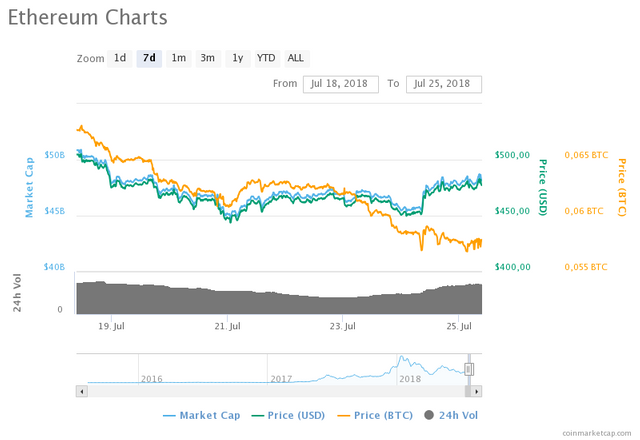The height and width of the screenshot is (440, 640).
Task: Show ALL time chart data
Action: click(296, 58)
